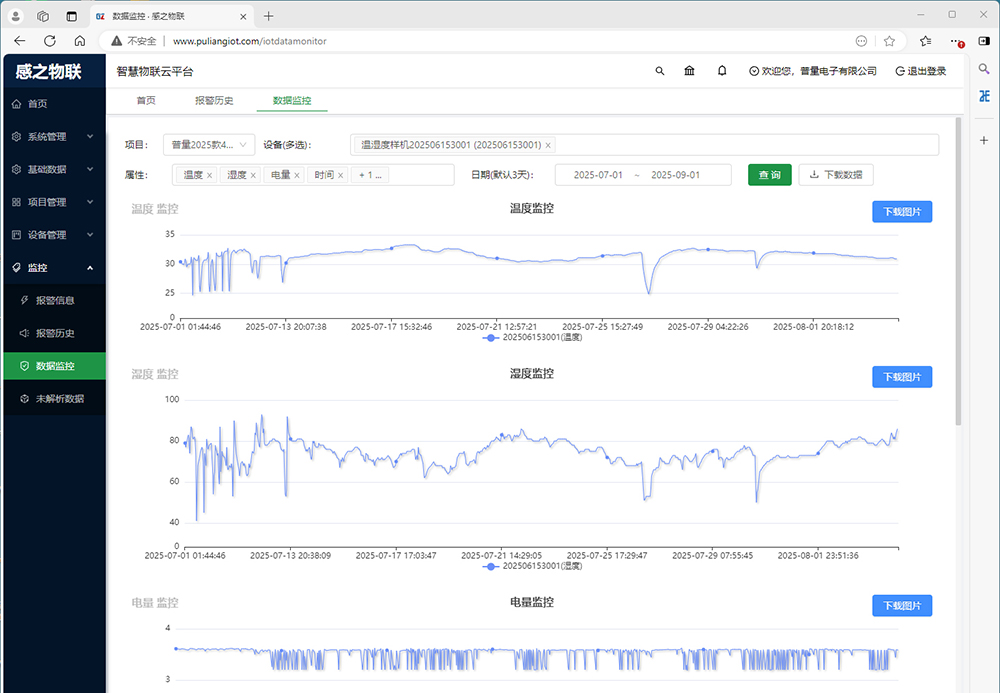1000x693 pixels.
Task: Click the bank building icon in header
Action: [689, 71]
